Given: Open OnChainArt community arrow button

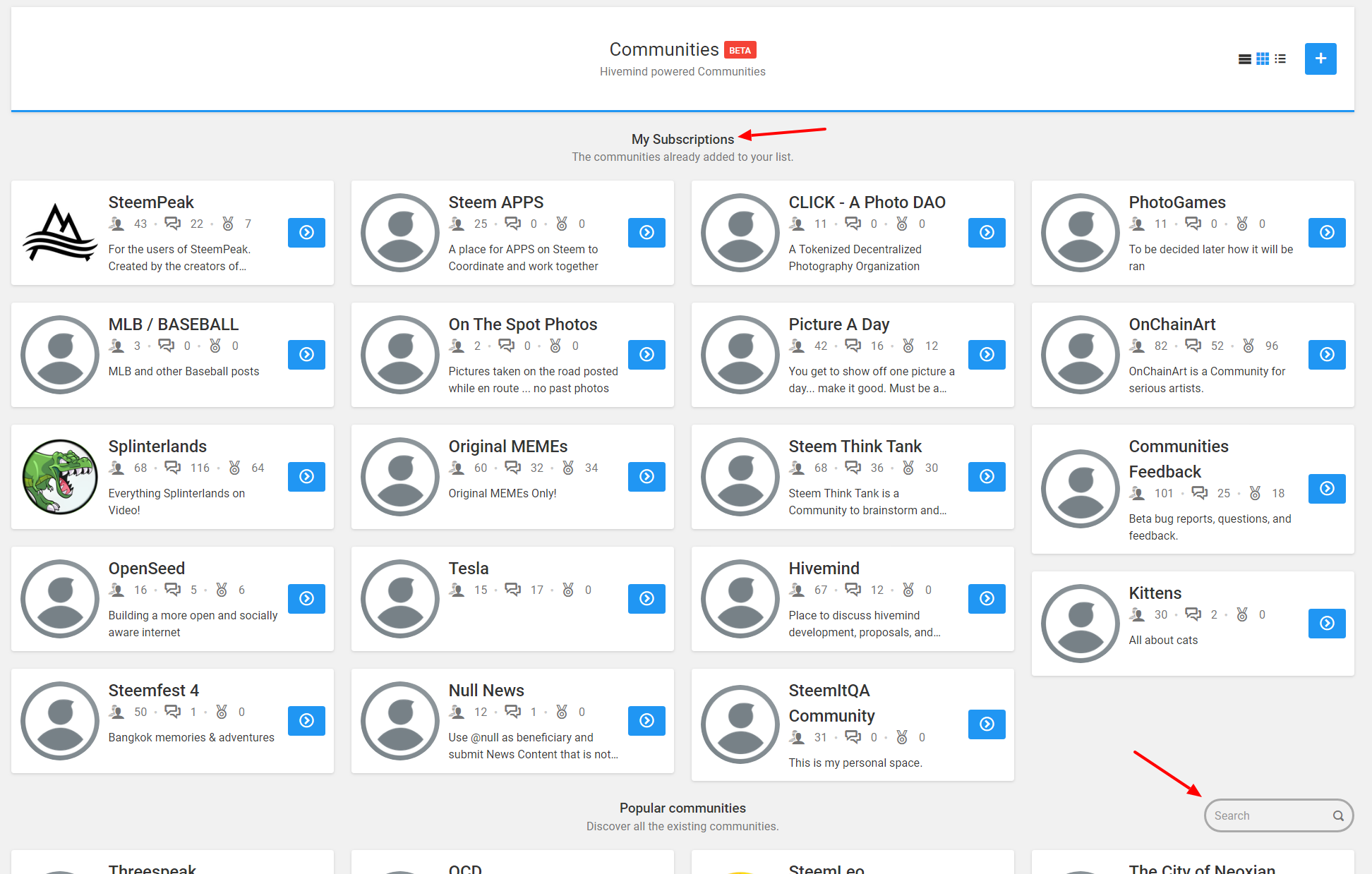Looking at the screenshot, I should pyautogui.click(x=1327, y=355).
